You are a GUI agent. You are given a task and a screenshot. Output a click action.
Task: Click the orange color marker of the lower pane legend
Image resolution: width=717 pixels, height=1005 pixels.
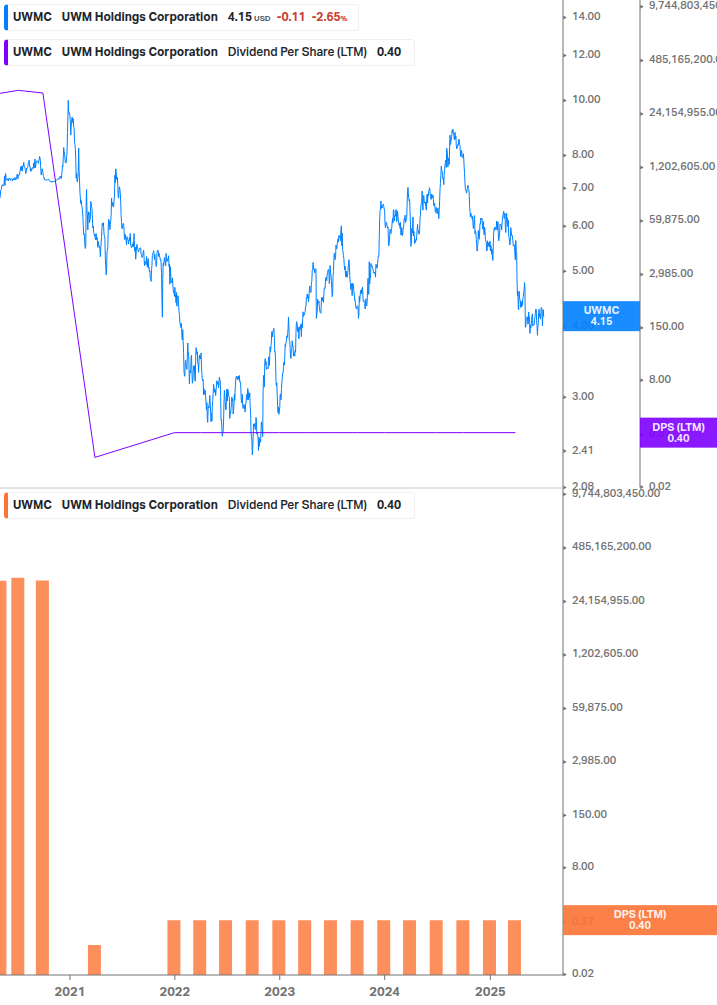[6, 505]
